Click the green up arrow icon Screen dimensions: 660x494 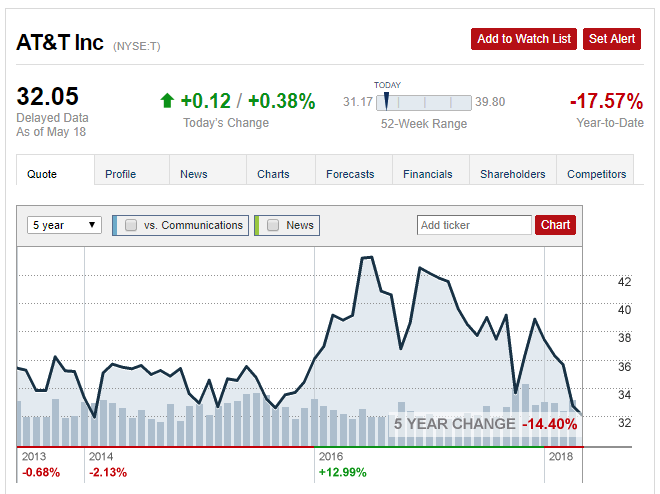[167, 101]
